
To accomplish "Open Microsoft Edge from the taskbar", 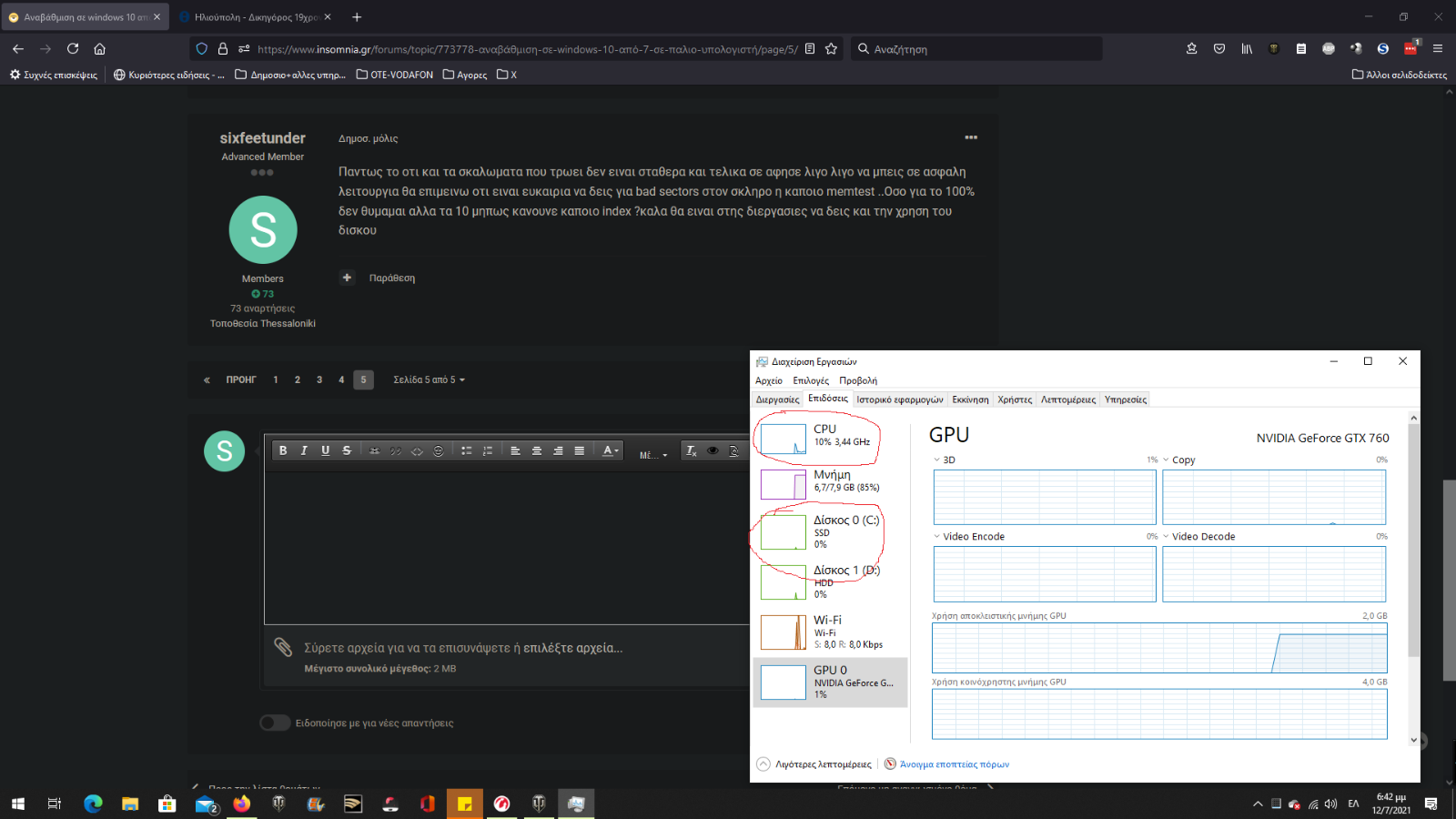I will click(93, 804).
